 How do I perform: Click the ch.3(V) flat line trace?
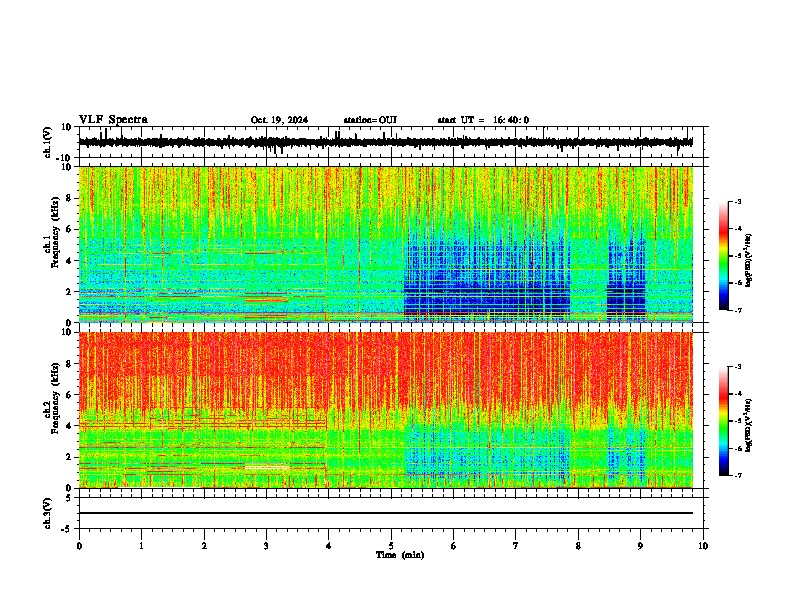pyautogui.click(x=385, y=513)
